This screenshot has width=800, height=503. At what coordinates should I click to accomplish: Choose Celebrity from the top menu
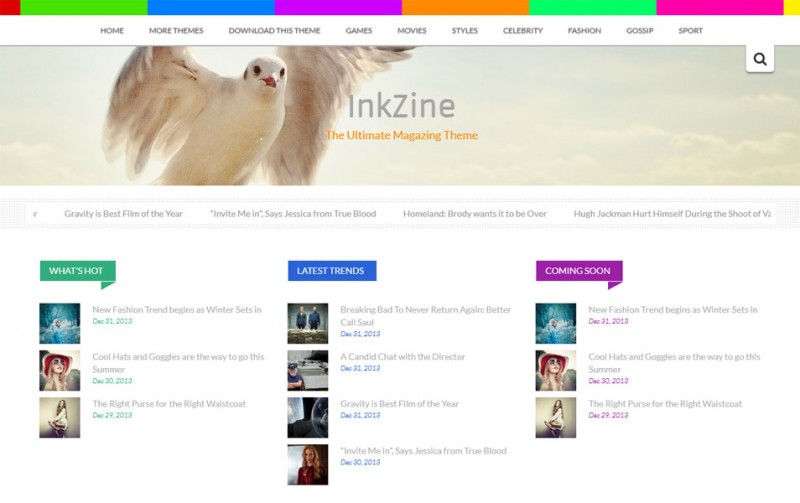523,31
